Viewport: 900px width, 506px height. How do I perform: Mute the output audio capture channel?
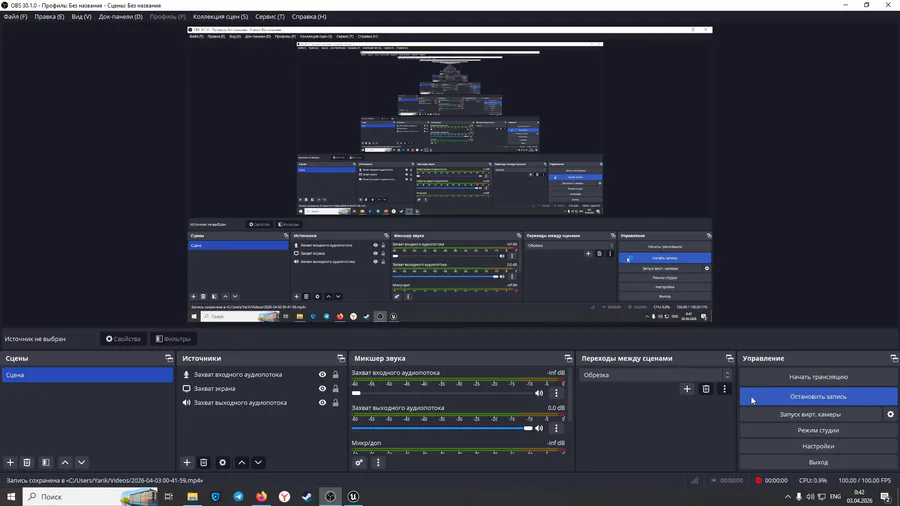tap(539, 428)
